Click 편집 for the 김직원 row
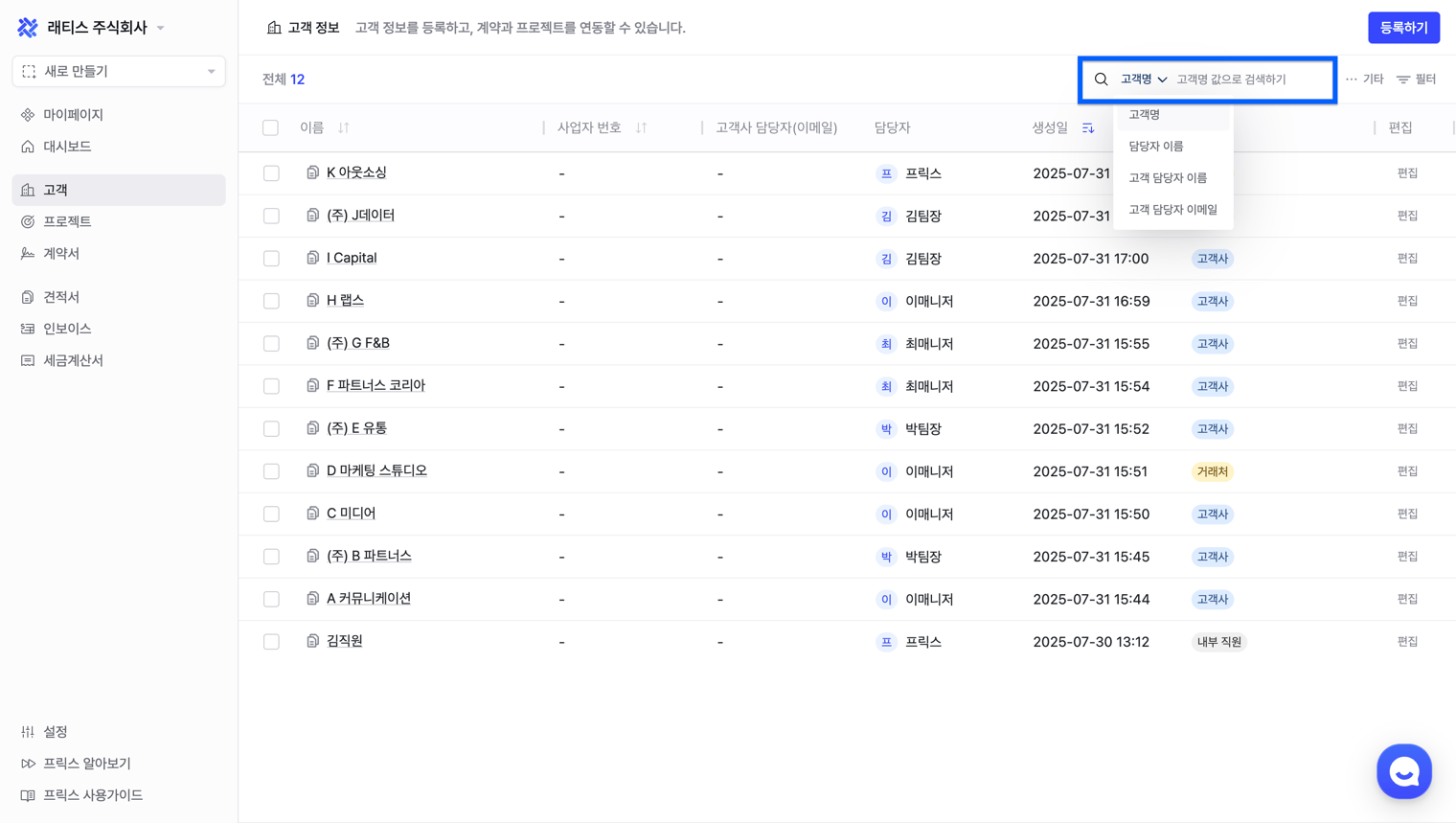 click(1407, 642)
